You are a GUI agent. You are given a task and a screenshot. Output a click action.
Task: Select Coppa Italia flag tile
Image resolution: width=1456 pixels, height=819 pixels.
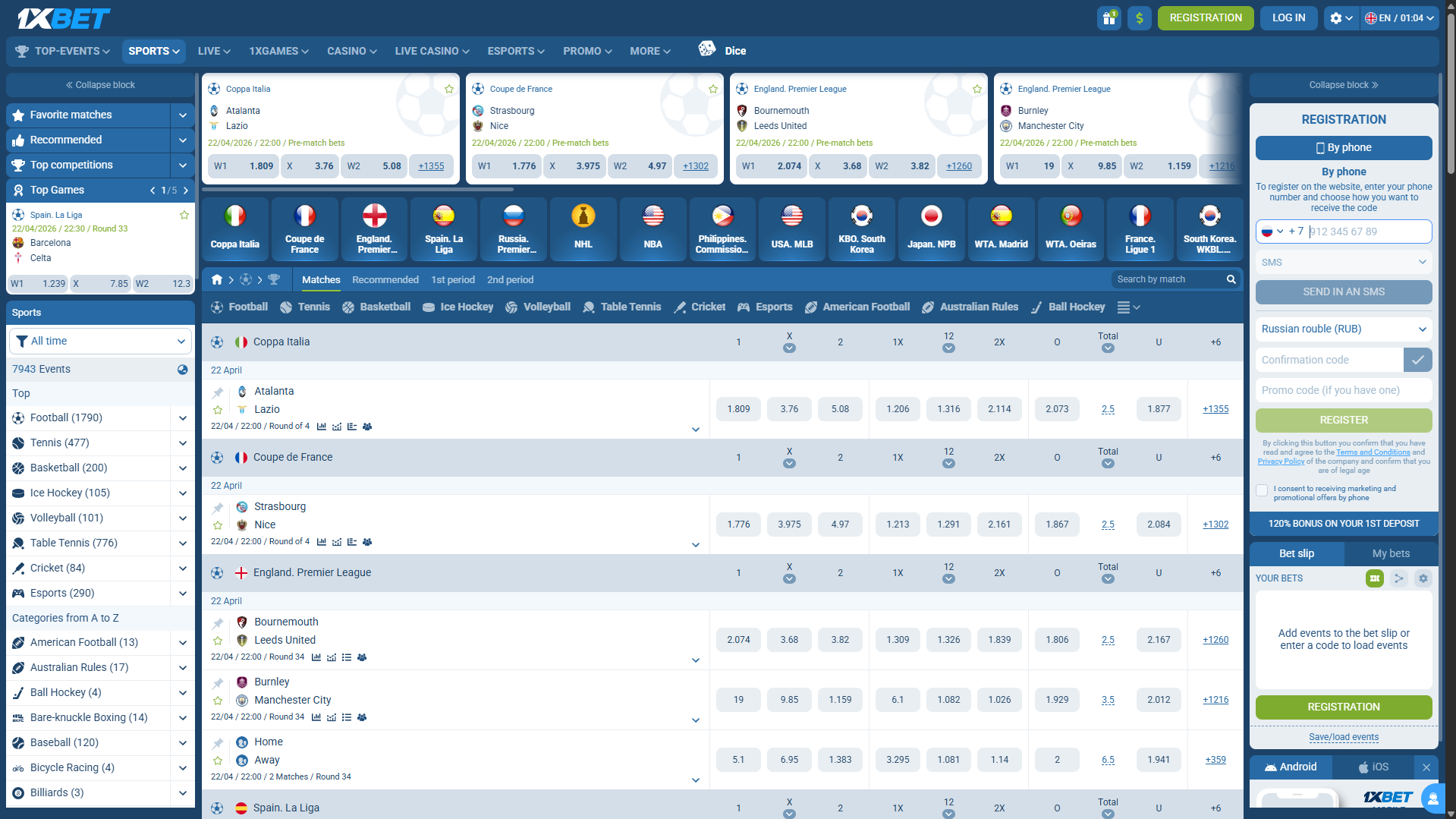tap(235, 228)
